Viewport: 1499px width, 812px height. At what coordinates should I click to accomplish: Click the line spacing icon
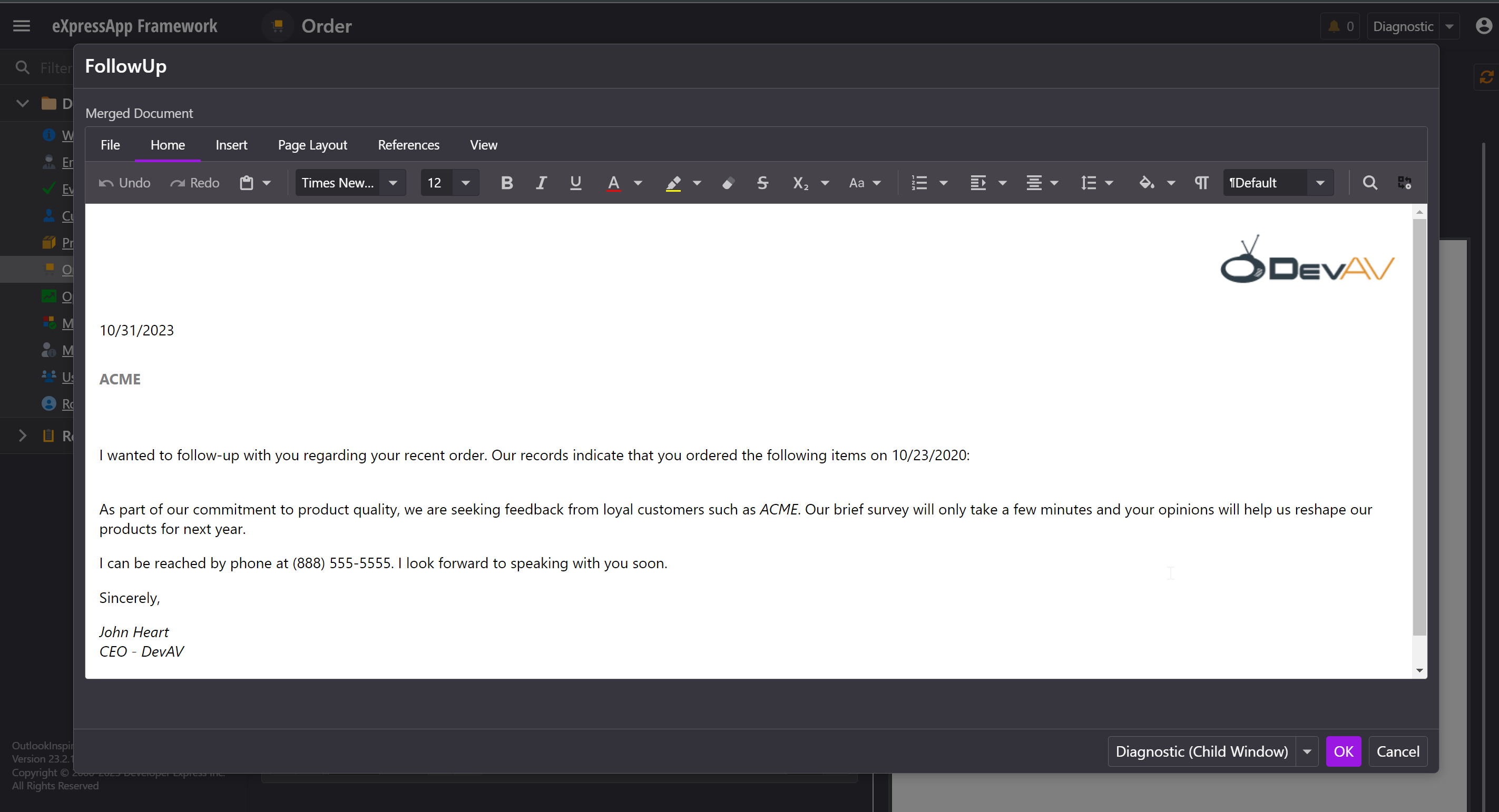click(x=1088, y=183)
